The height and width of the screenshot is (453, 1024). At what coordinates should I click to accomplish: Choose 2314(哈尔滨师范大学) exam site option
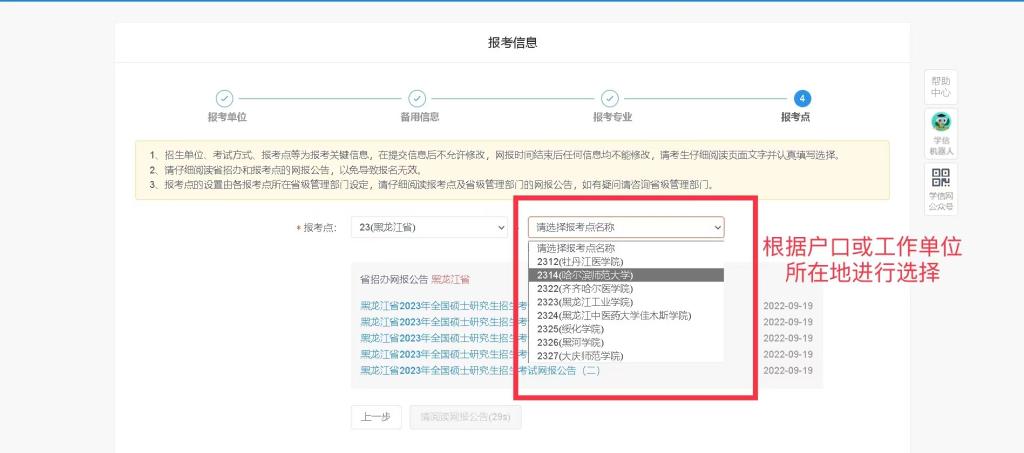(585, 275)
